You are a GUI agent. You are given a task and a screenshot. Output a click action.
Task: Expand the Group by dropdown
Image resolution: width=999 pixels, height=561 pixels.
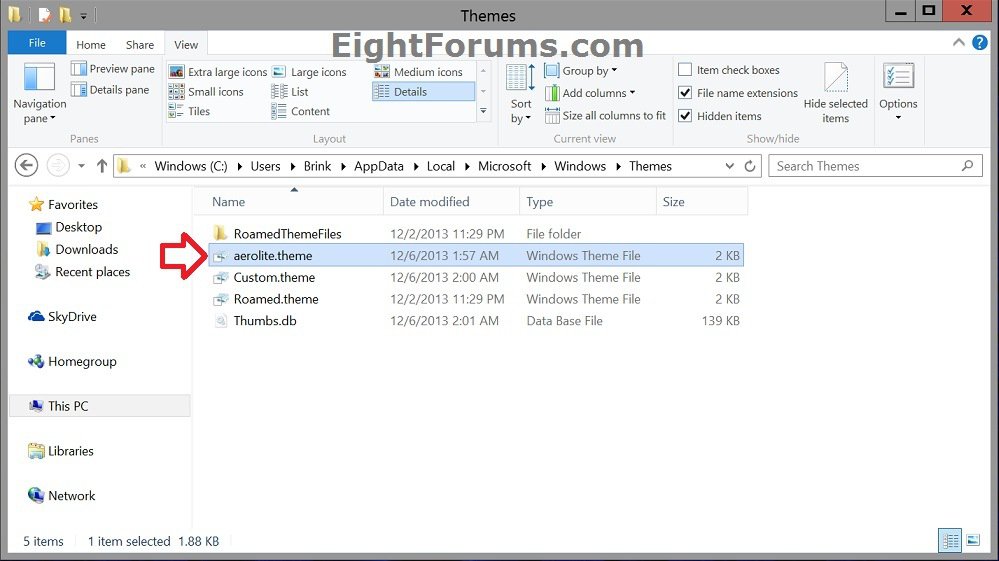581,70
